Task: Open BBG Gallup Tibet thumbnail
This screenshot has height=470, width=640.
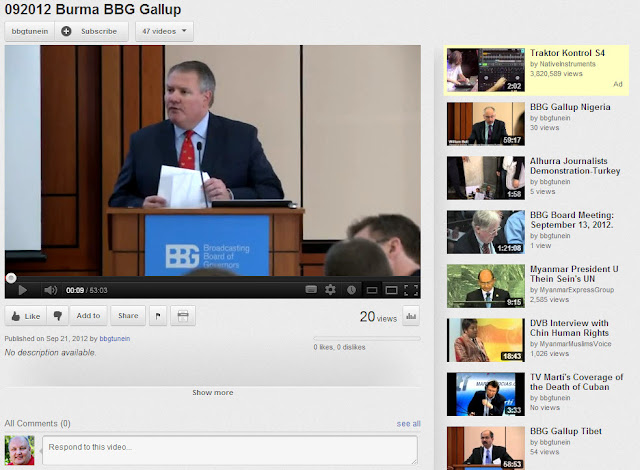Action: pyautogui.click(x=486, y=448)
